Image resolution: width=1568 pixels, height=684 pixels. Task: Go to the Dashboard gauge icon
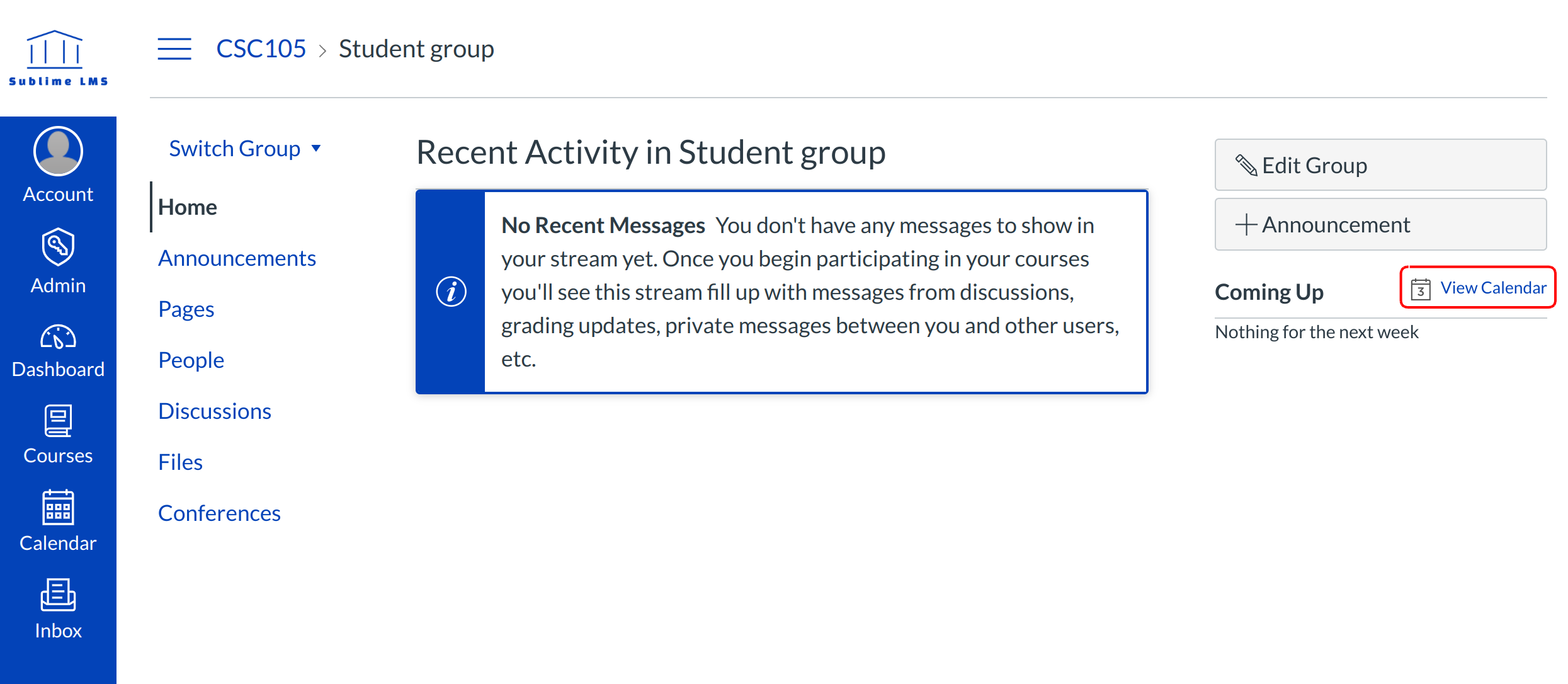click(x=58, y=338)
